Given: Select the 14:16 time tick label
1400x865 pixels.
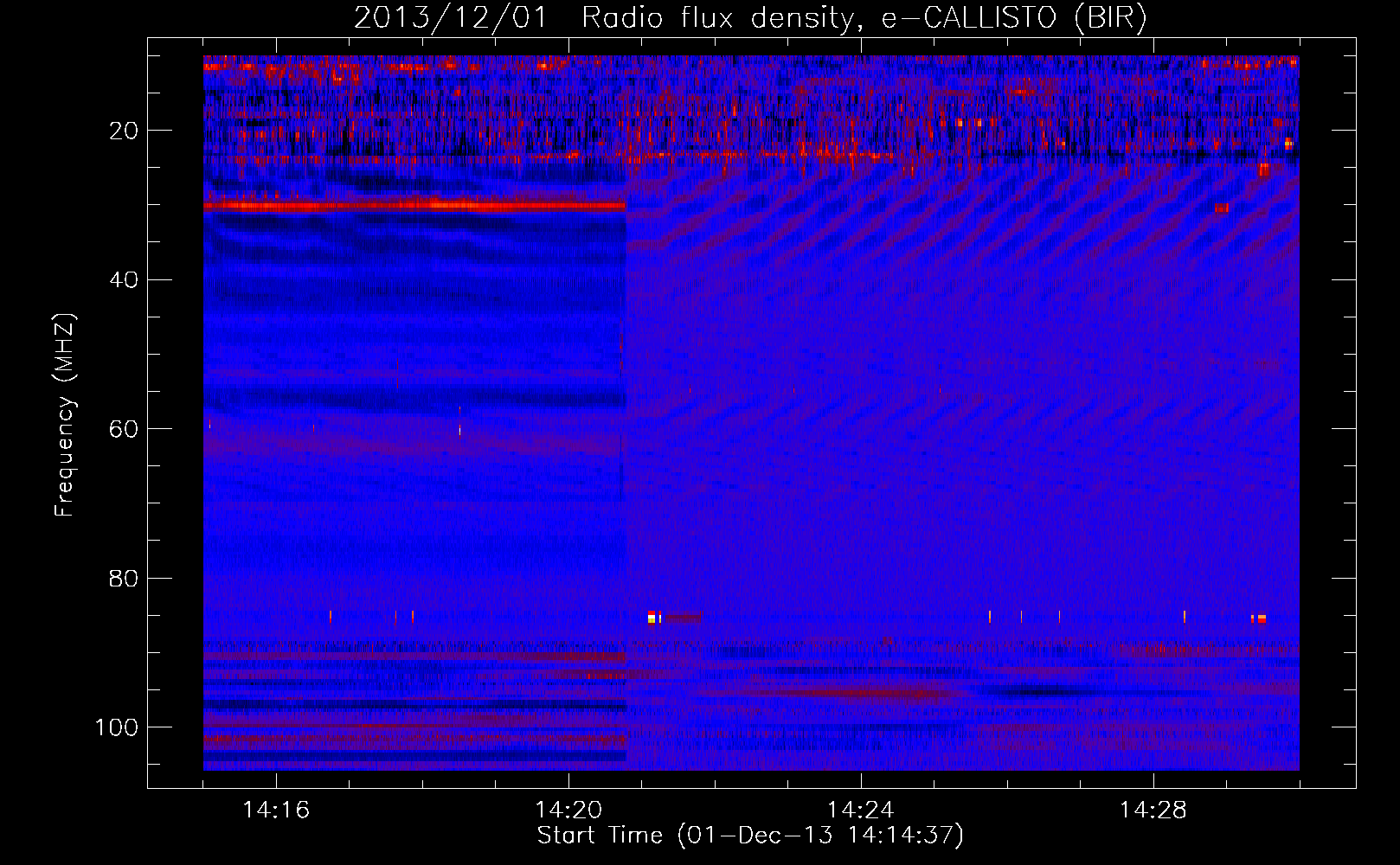Looking at the screenshot, I should 276,811.
